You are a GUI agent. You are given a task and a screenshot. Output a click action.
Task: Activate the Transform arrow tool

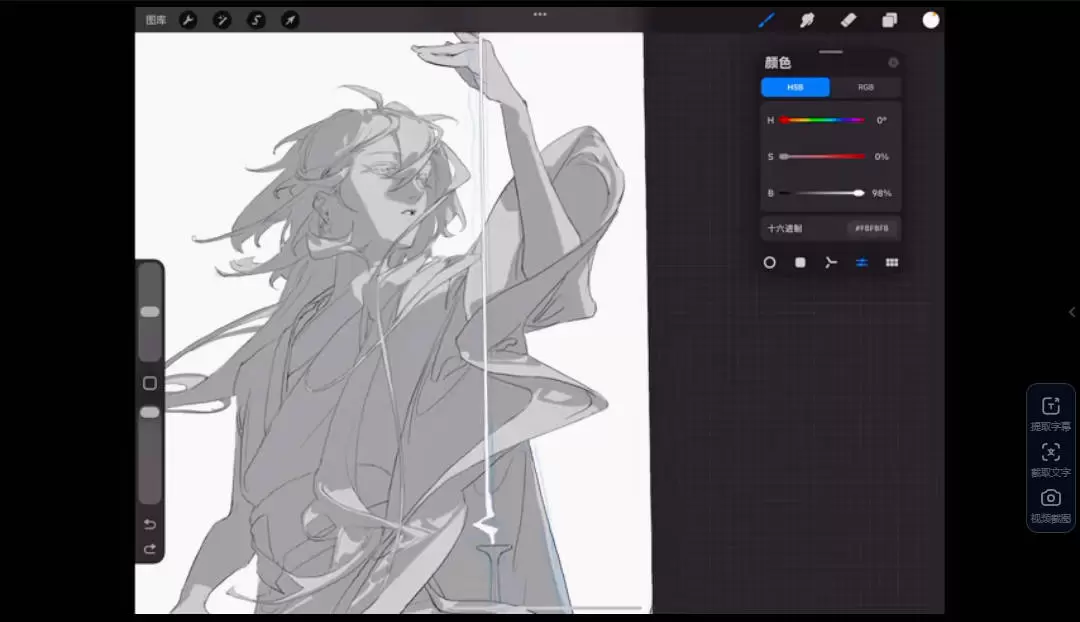point(290,20)
